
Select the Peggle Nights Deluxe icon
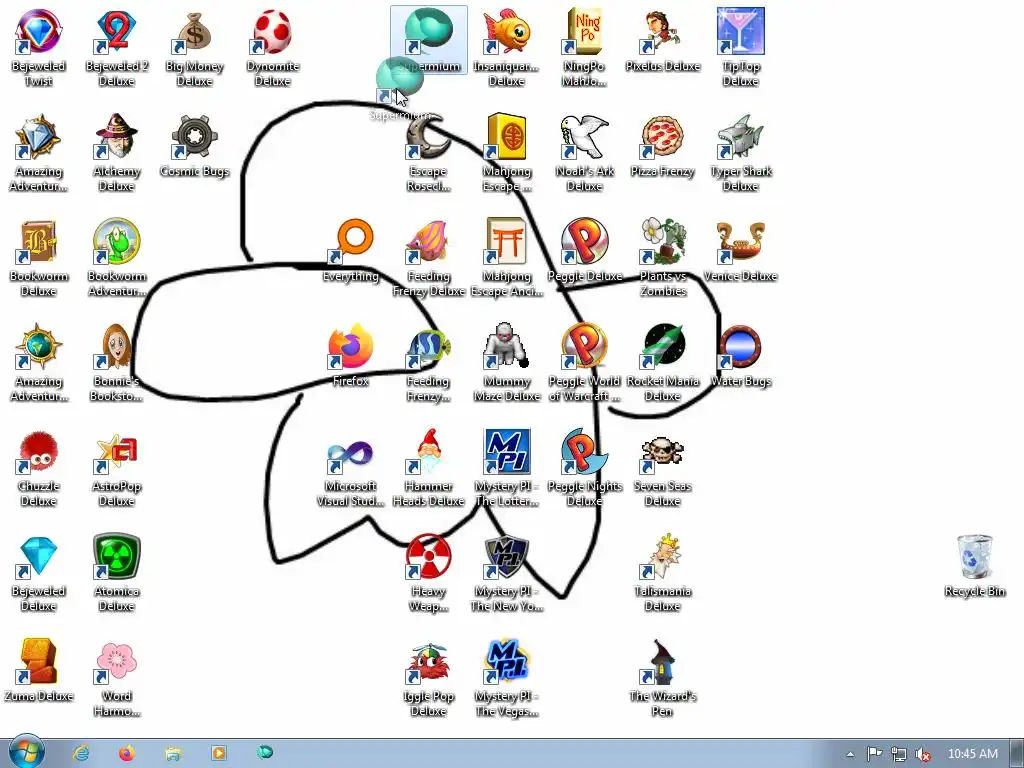(x=584, y=468)
